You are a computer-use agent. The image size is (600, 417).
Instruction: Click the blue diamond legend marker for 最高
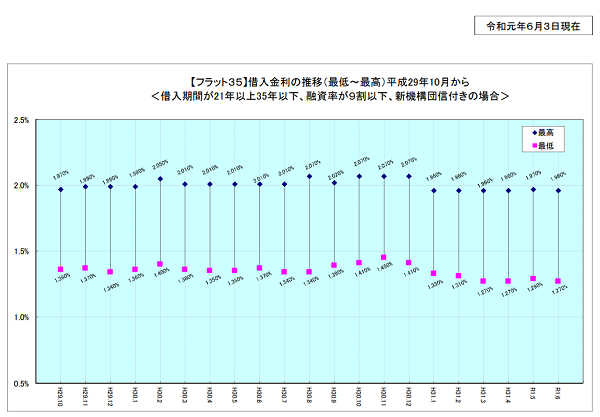click(x=535, y=133)
